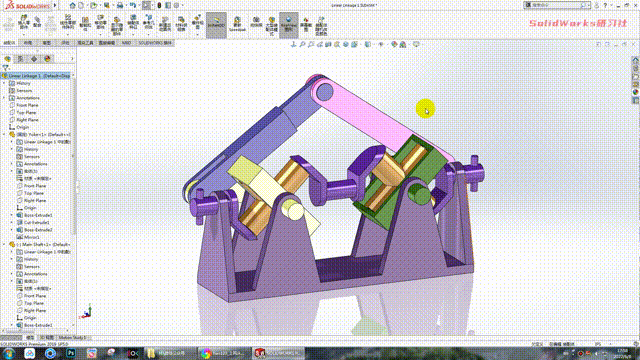Open the Exploded View dropdown arrow
This screenshot has width=640, height=360.
(x=198, y=34)
